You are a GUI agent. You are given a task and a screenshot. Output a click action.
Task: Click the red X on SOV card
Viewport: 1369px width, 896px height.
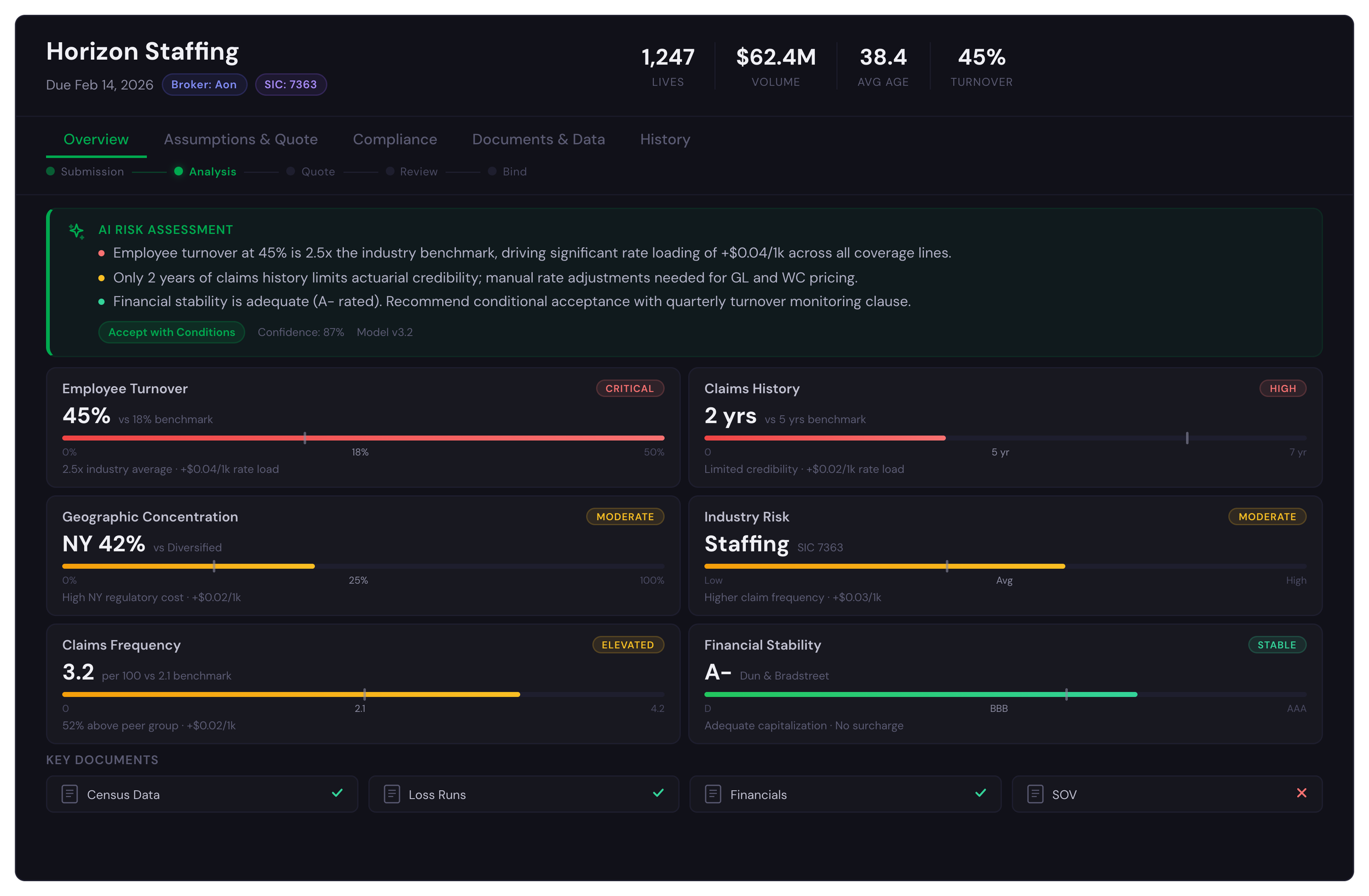point(1302,793)
